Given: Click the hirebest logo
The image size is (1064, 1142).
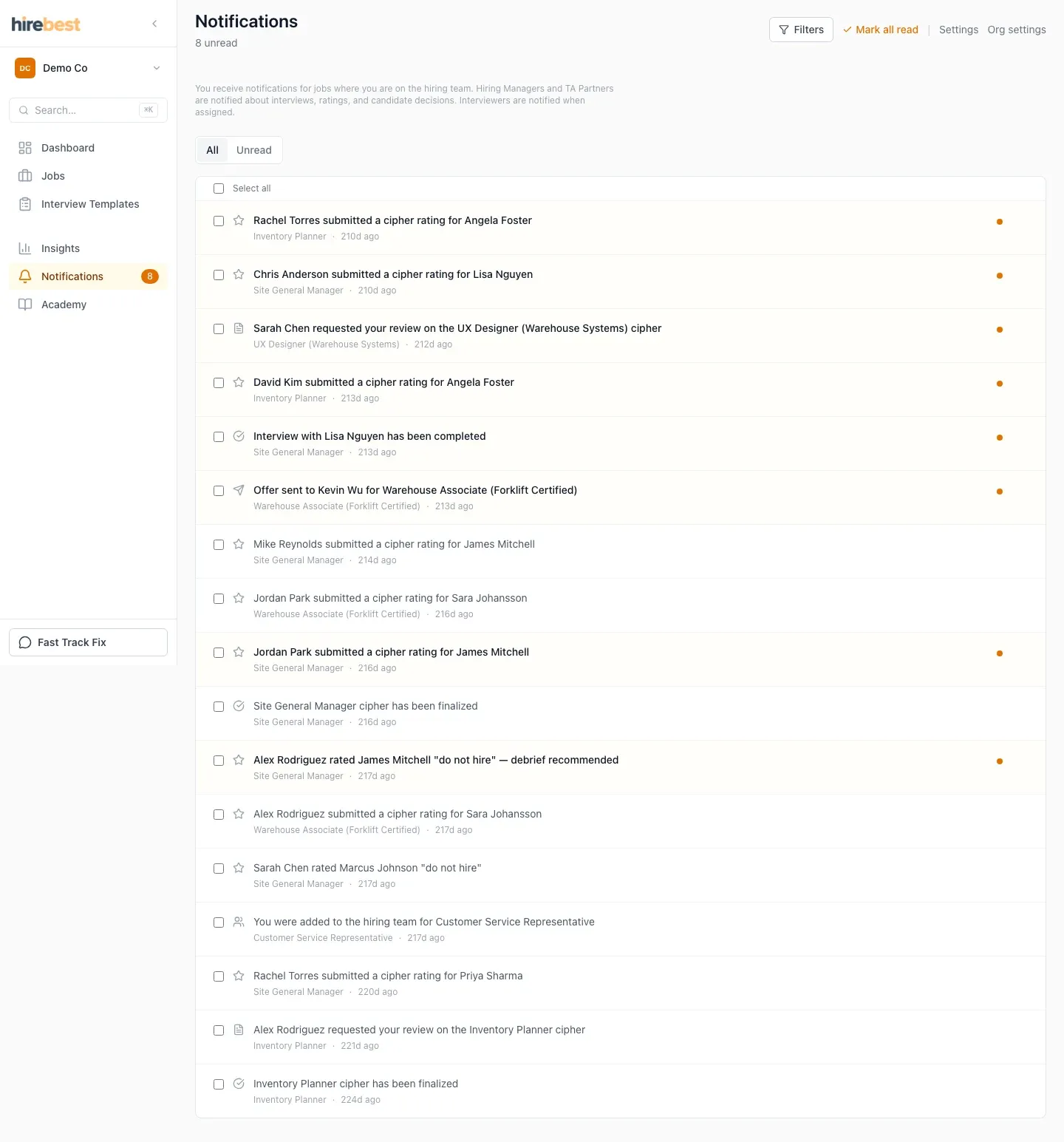Looking at the screenshot, I should pyautogui.click(x=46, y=24).
